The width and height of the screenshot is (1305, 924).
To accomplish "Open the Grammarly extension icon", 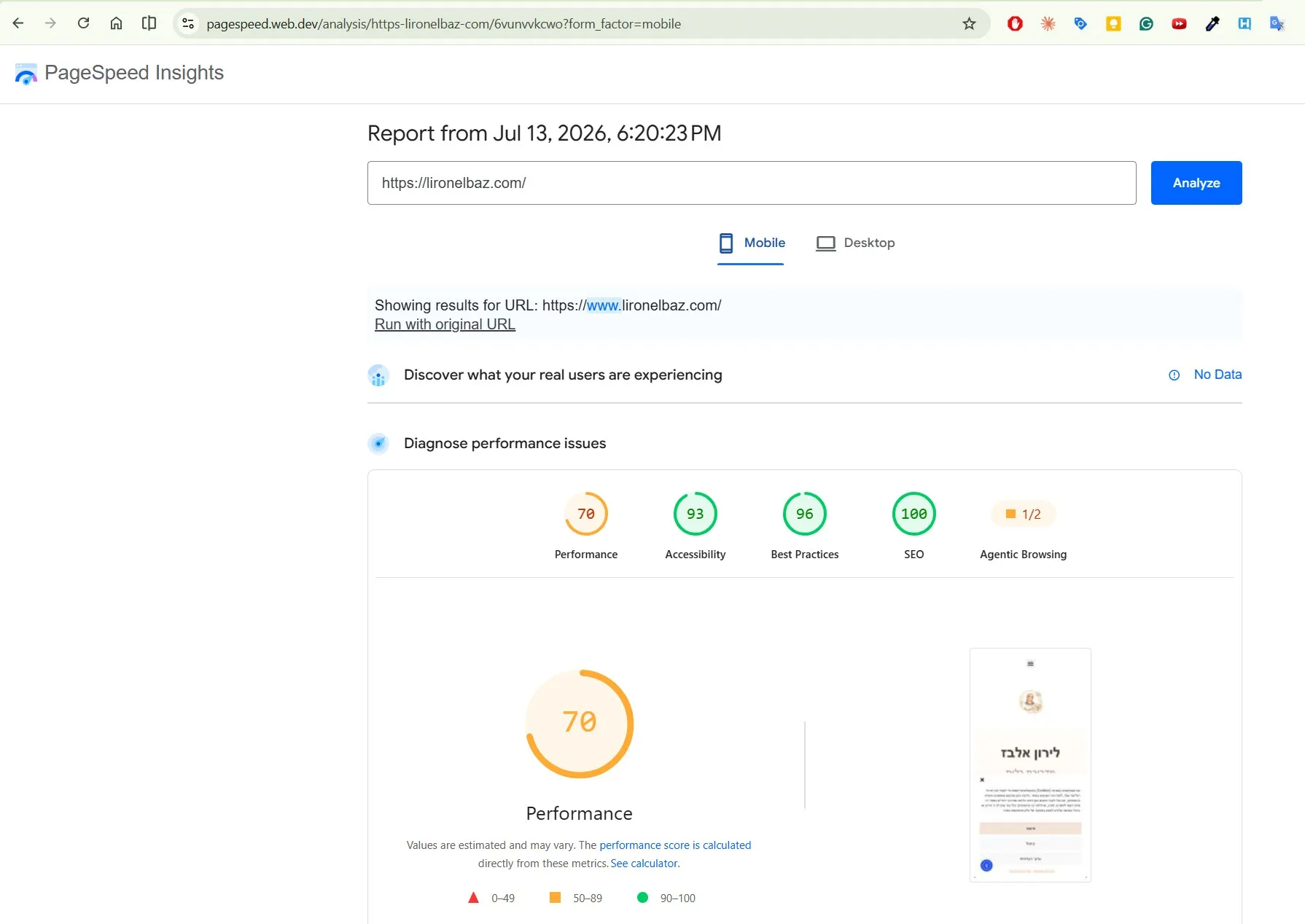I will (x=1146, y=24).
